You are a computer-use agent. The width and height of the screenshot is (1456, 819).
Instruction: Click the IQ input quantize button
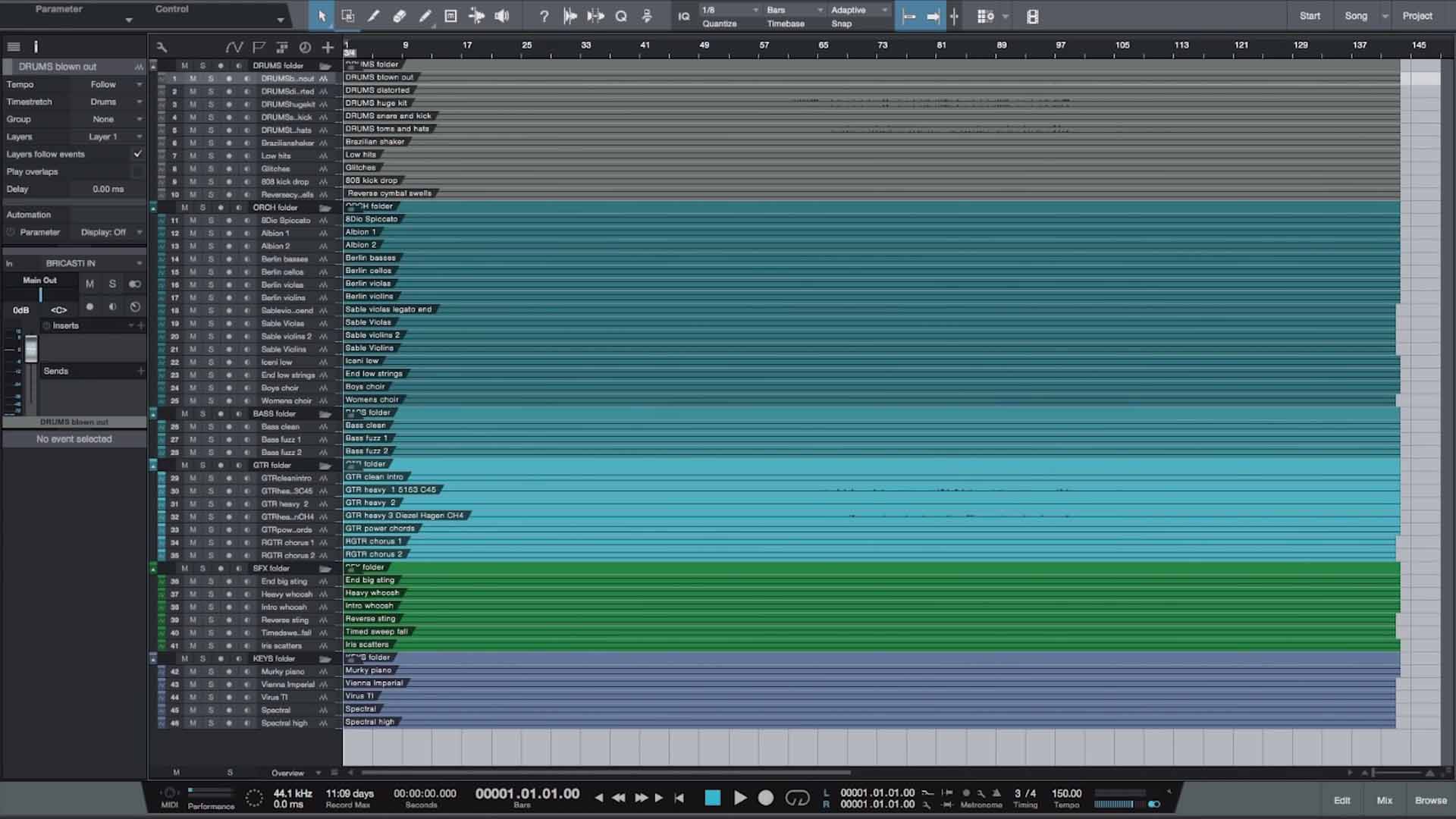coord(684,16)
